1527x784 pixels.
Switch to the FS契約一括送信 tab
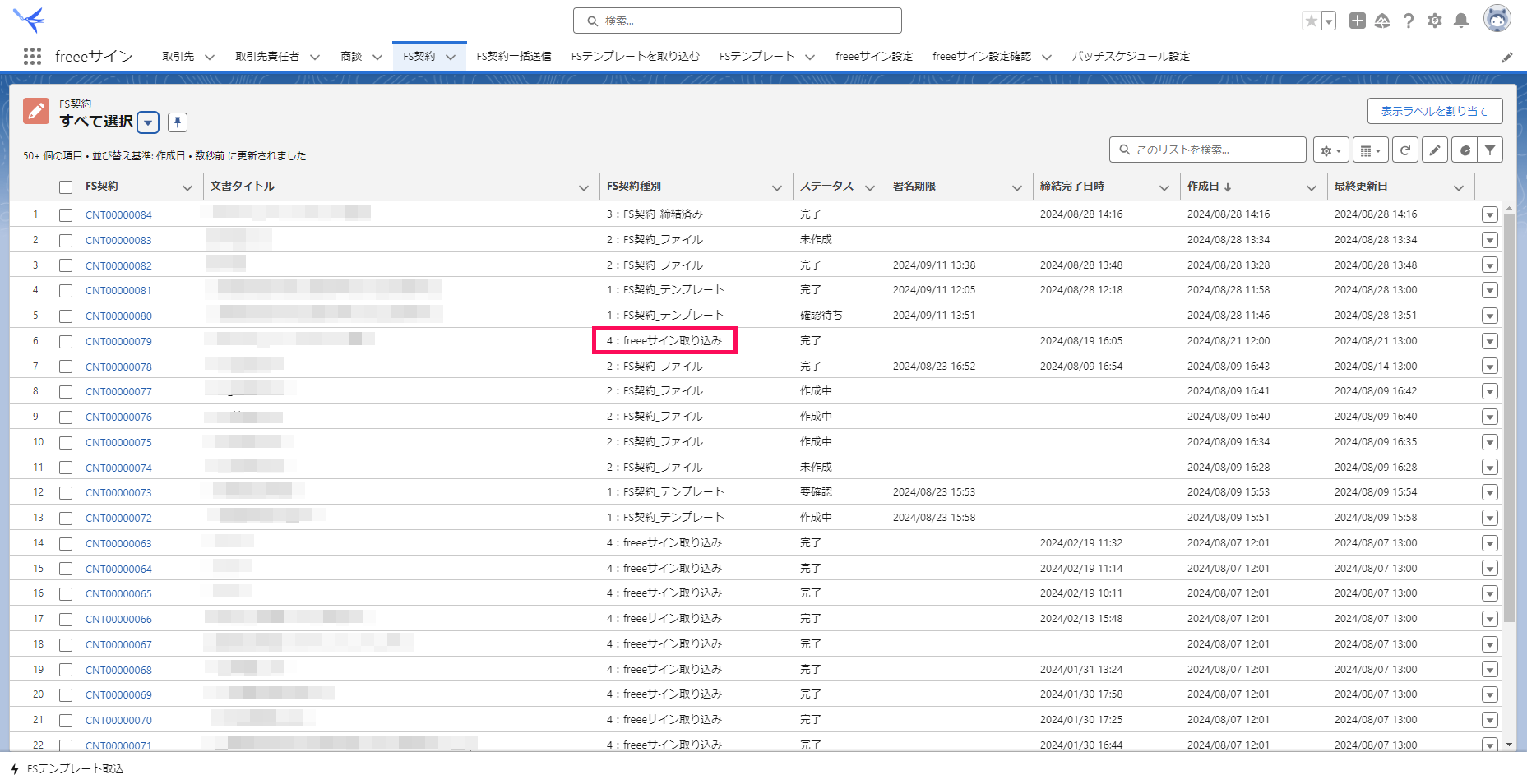[x=514, y=57]
